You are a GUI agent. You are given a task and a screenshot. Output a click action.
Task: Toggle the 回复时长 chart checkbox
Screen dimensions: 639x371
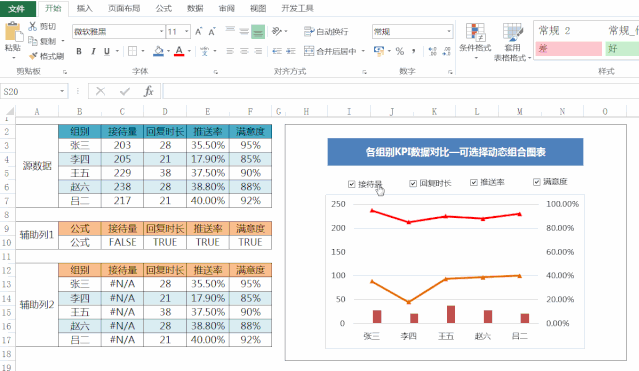(x=413, y=184)
